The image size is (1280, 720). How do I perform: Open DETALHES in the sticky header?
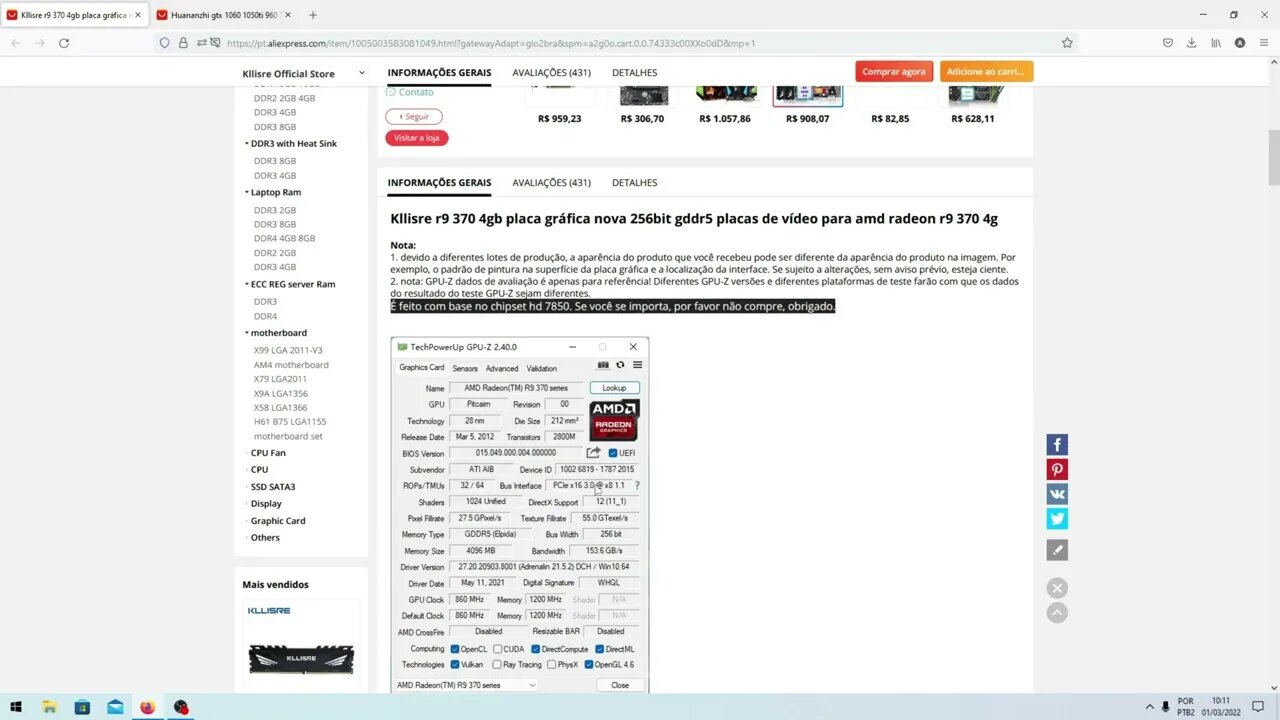(x=634, y=72)
